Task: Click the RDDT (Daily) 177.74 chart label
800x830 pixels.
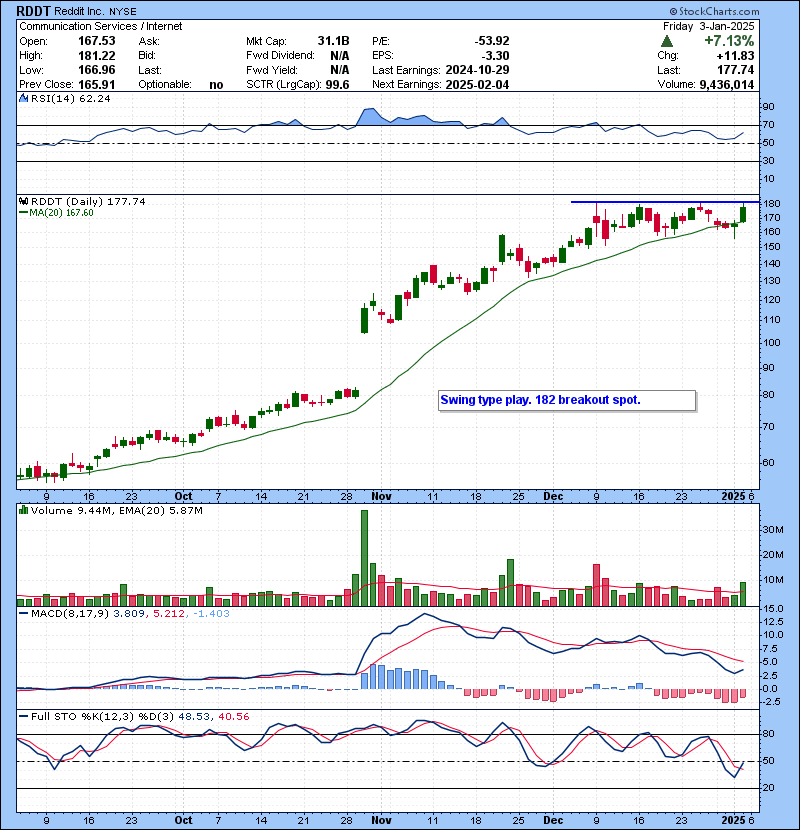Action: 88,201
